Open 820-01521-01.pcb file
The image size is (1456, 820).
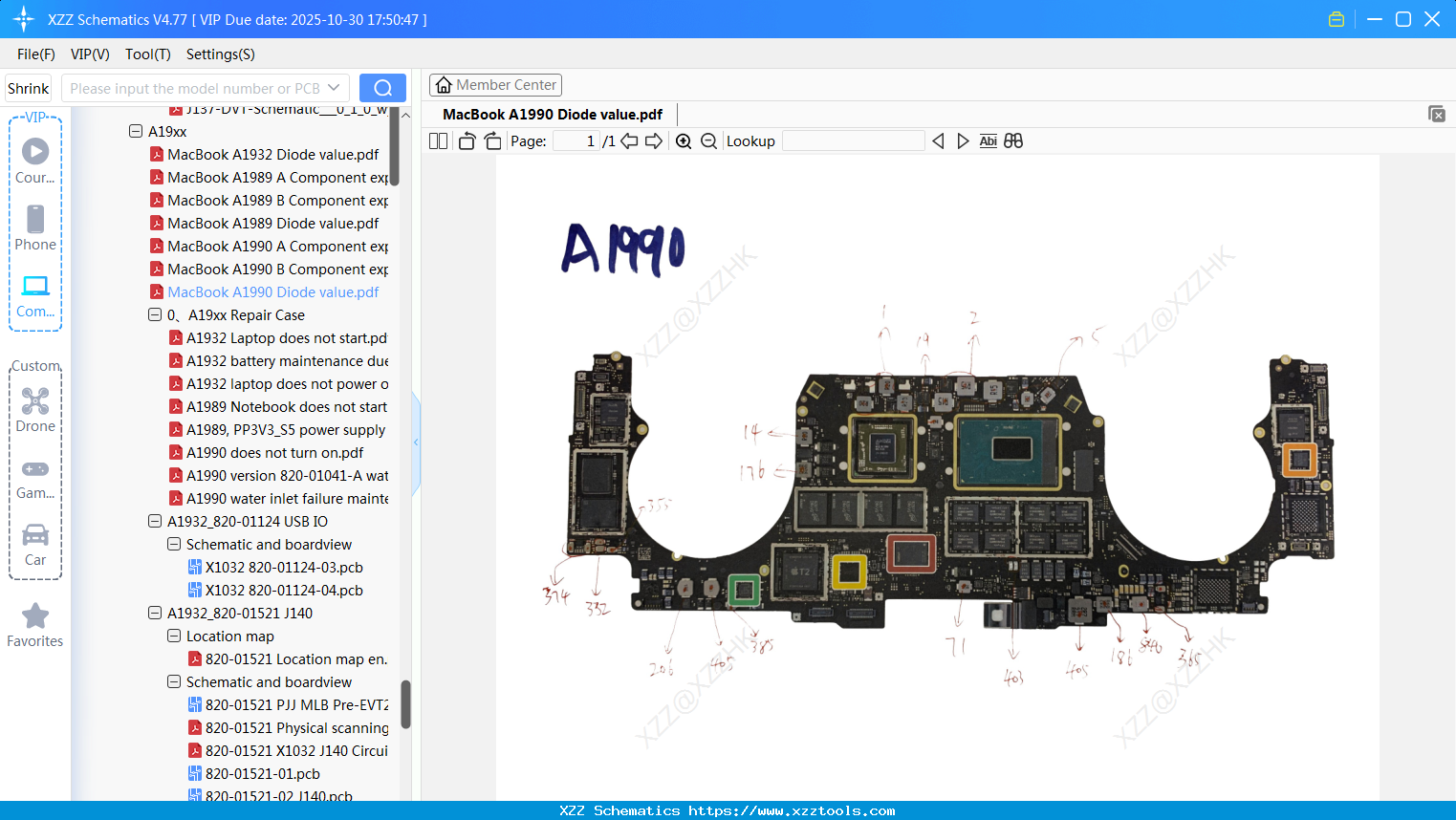coord(254,773)
